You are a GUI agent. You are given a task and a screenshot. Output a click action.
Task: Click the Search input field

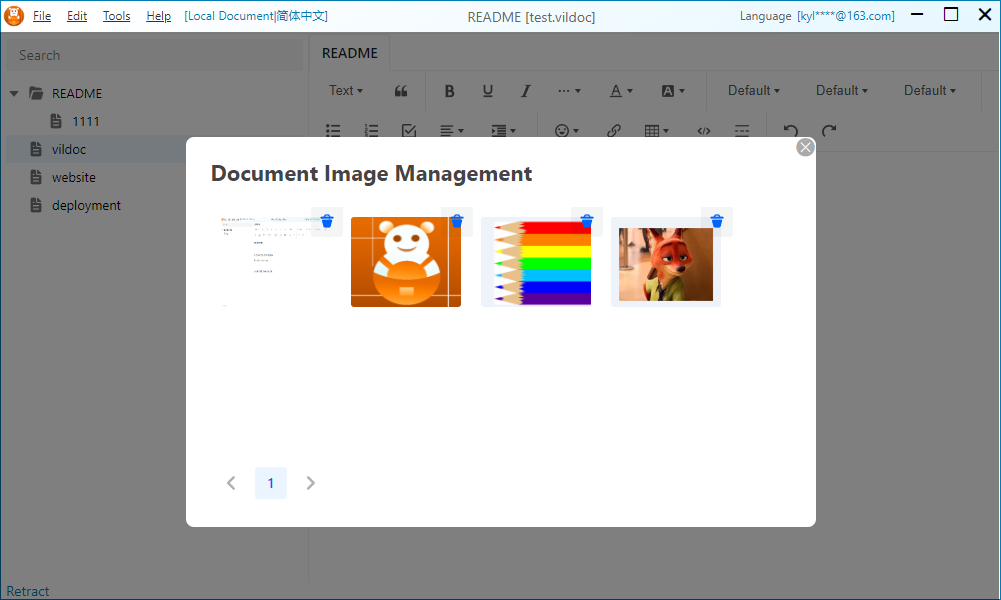155,55
